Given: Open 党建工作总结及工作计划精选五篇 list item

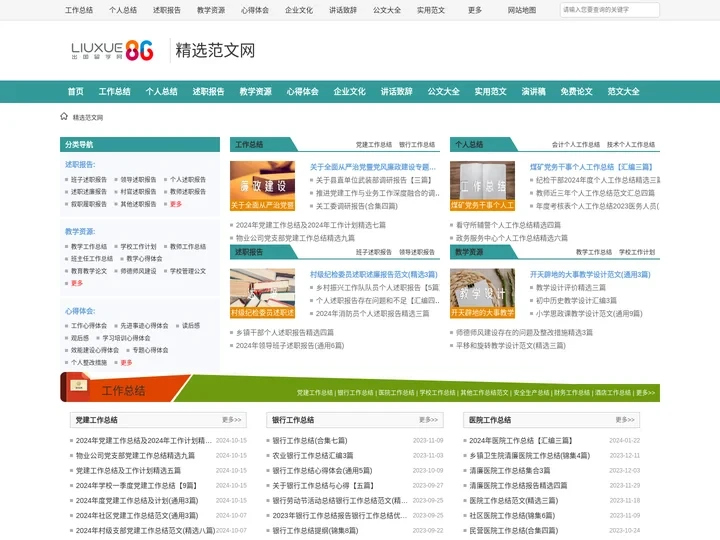Looking at the screenshot, I should 128,471.
